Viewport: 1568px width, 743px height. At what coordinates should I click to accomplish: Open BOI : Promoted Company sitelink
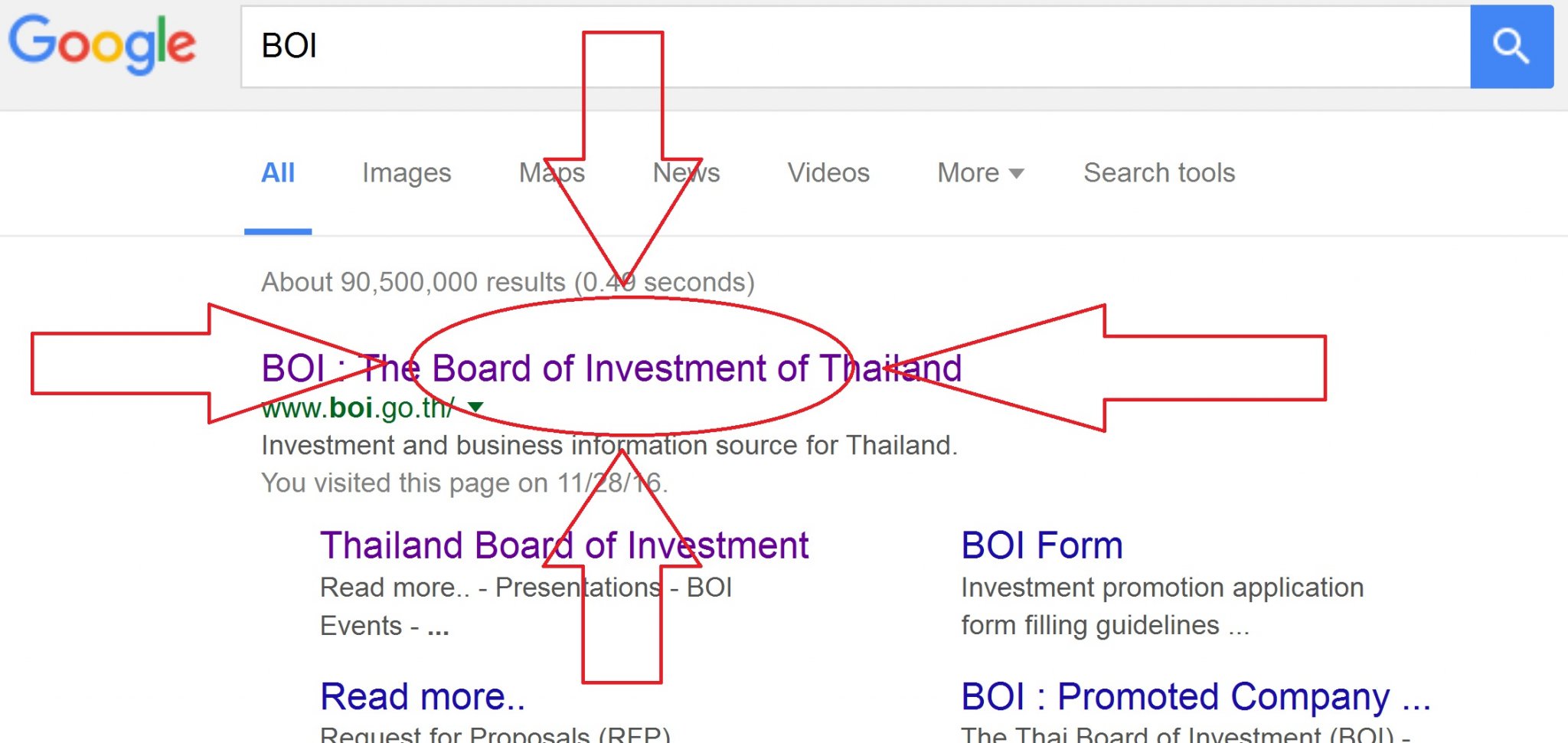(x=1196, y=696)
